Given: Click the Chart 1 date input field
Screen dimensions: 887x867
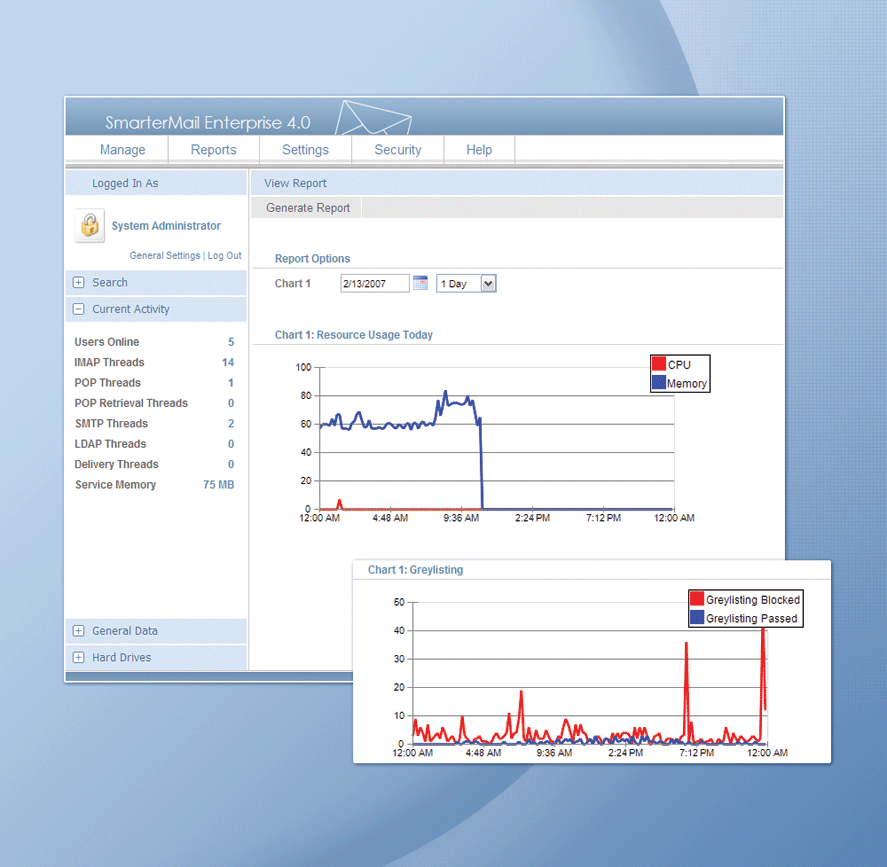Looking at the screenshot, I should pos(375,284).
